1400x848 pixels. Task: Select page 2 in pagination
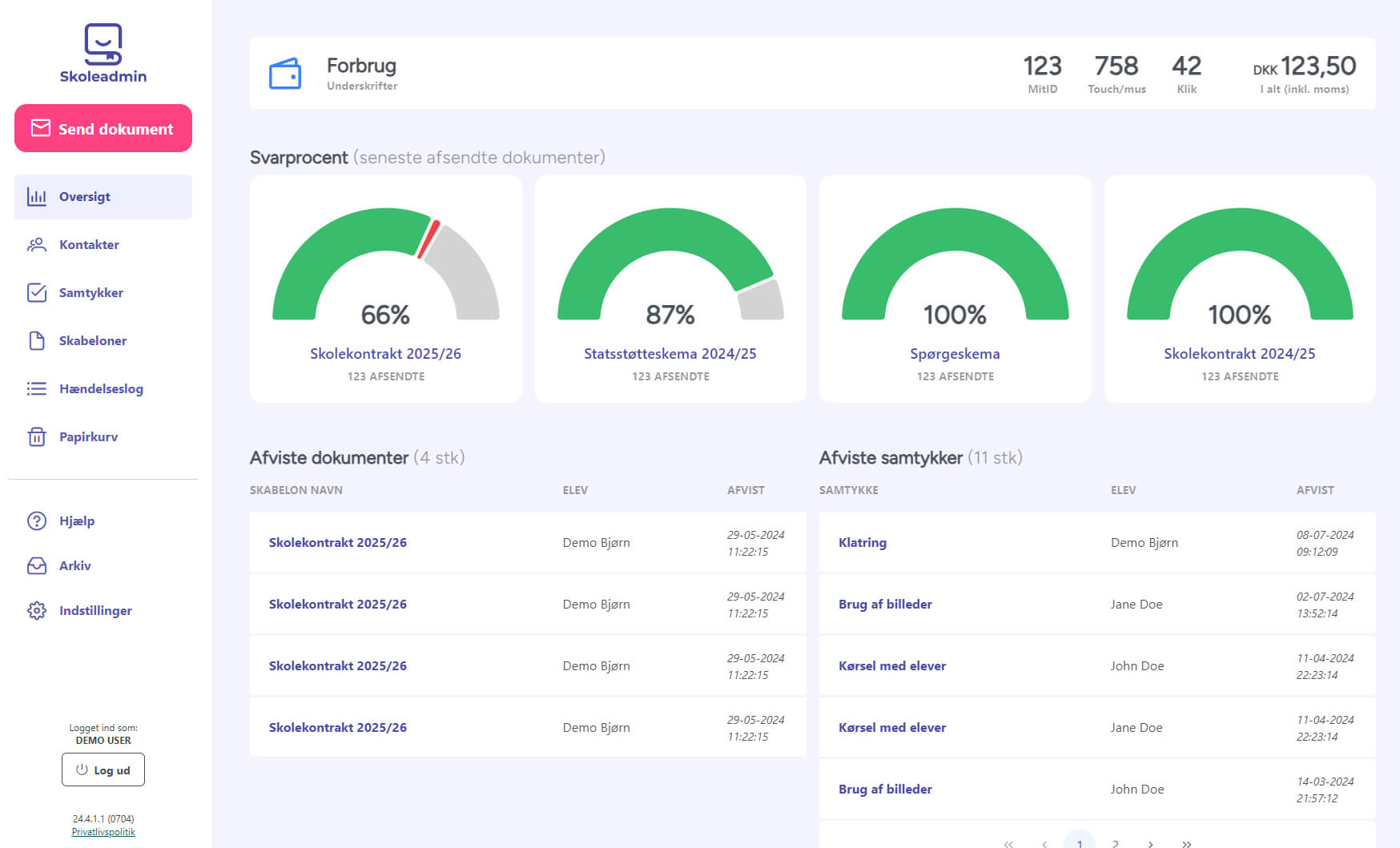coord(1115,843)
